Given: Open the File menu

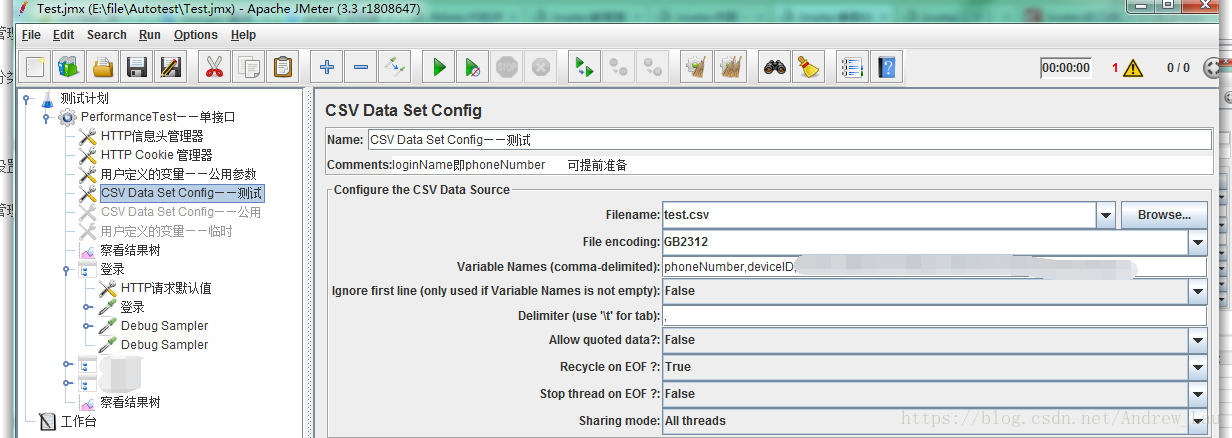Looking at the screenshot, I should [31, 34].
